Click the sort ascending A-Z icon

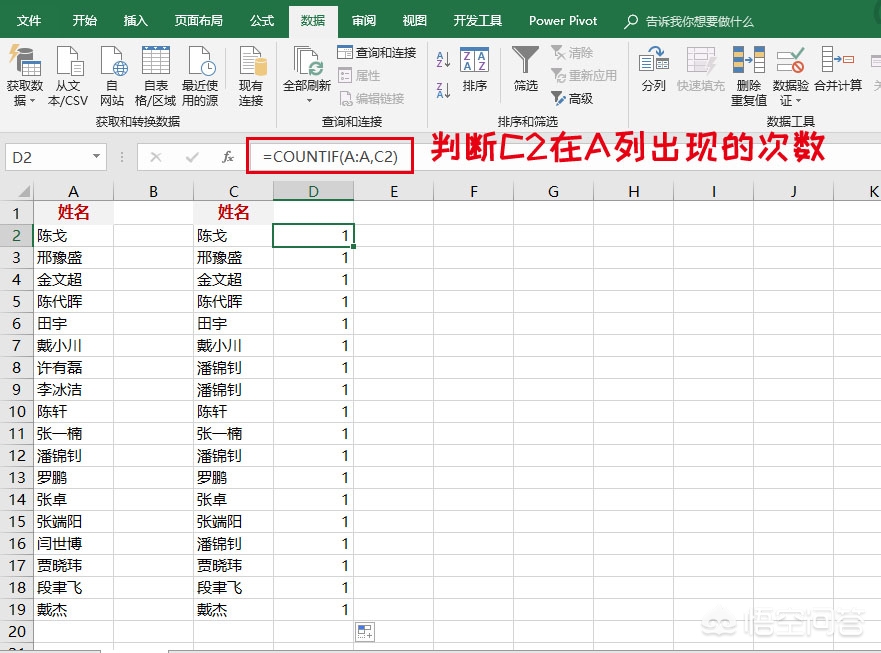pos(443,59)
